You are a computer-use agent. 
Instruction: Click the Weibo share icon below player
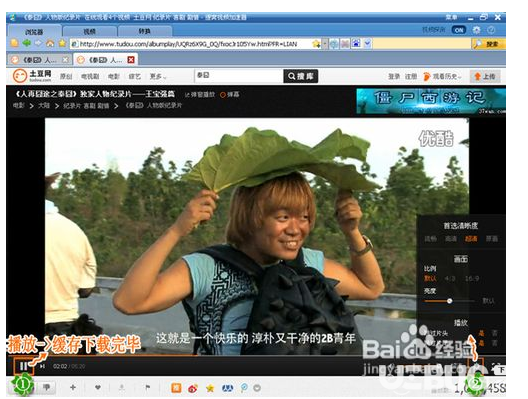pos(193,388)
